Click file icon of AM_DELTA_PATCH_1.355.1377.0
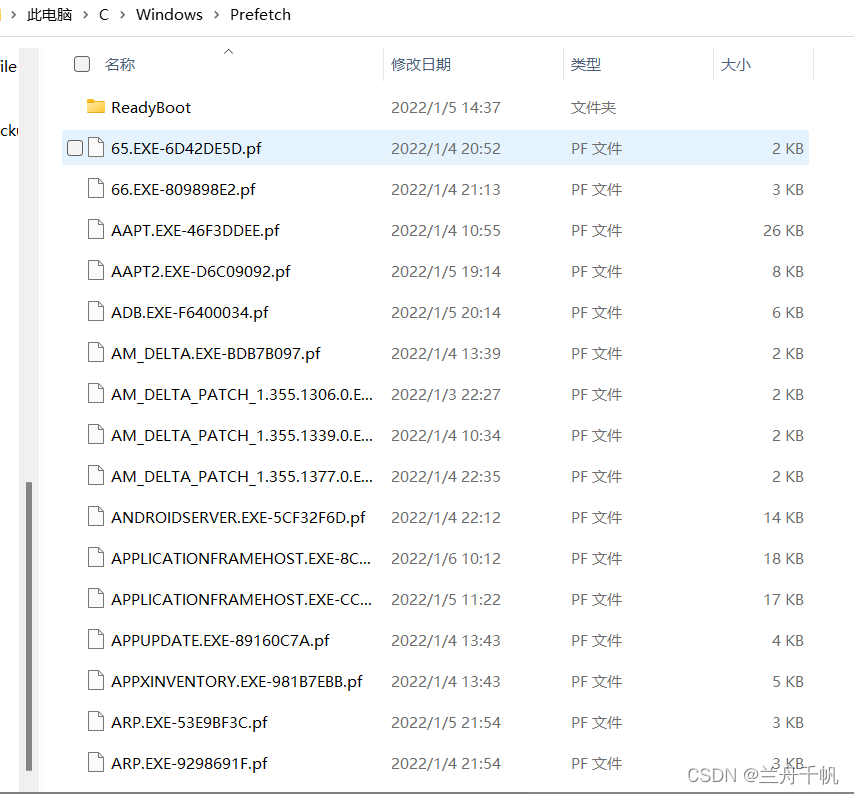Viewport: 854px width, 794px height. coord(96,475)
